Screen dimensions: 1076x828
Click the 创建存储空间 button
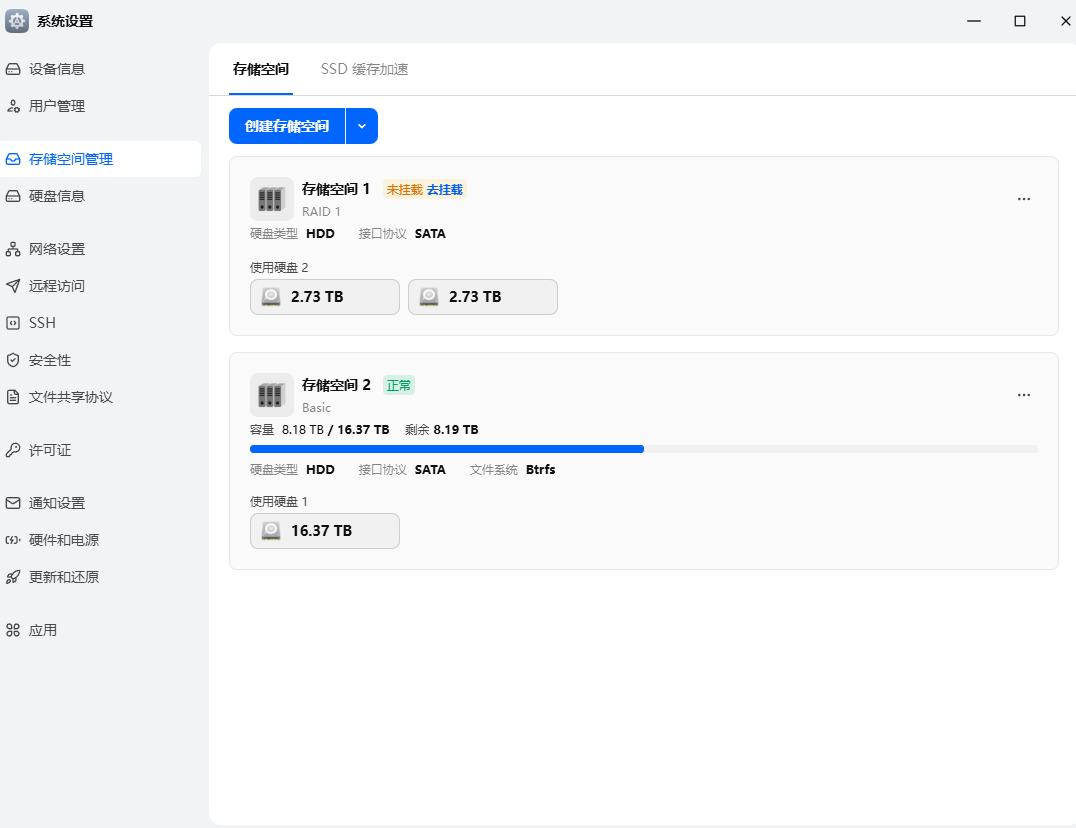point(287,126)
